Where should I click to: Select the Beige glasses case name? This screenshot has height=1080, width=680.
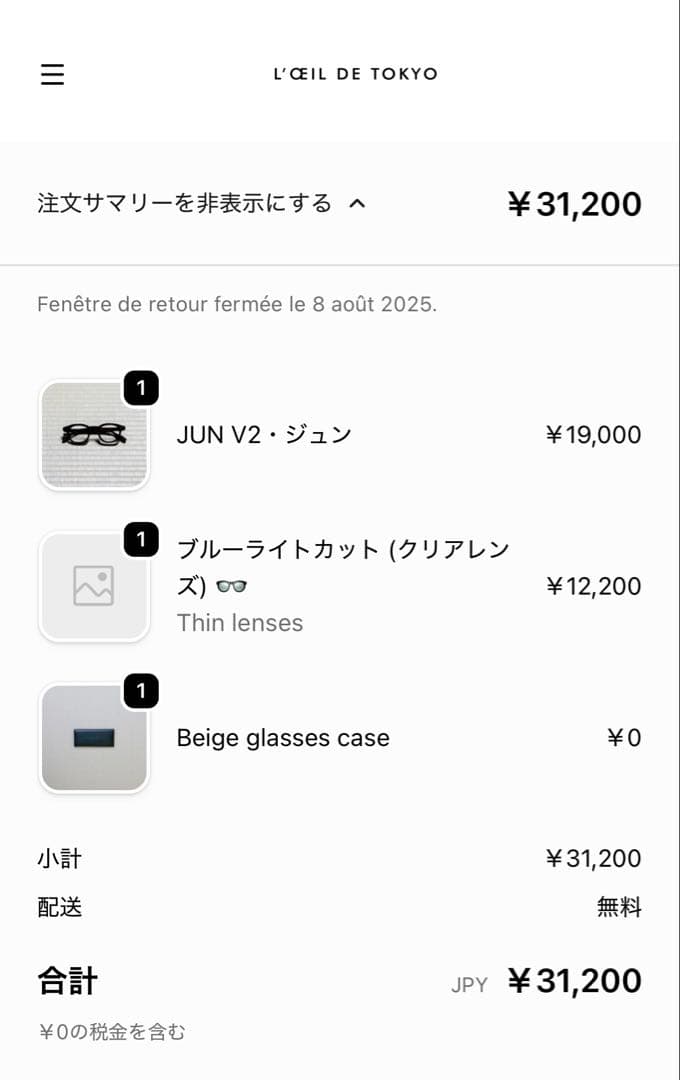(x=283, y=738)
